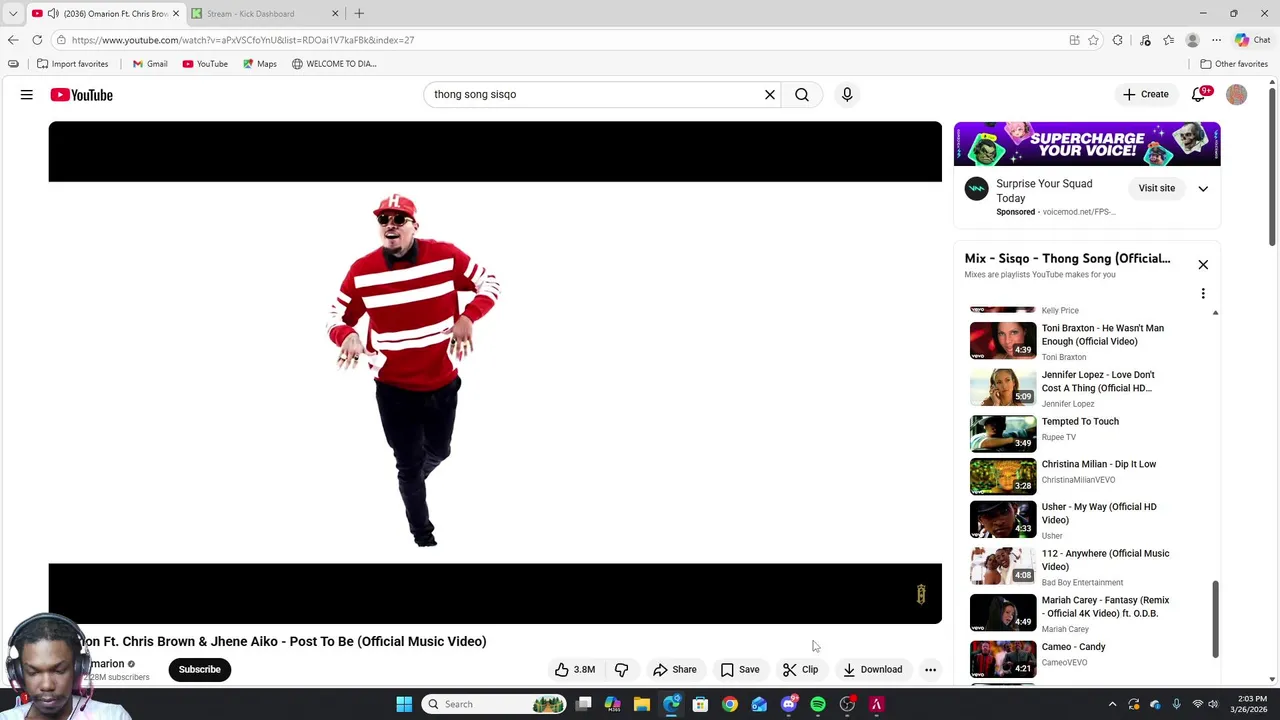Open browser extensions puzzle icon
The image size is (1280, 720).
tap(1118, 40)
